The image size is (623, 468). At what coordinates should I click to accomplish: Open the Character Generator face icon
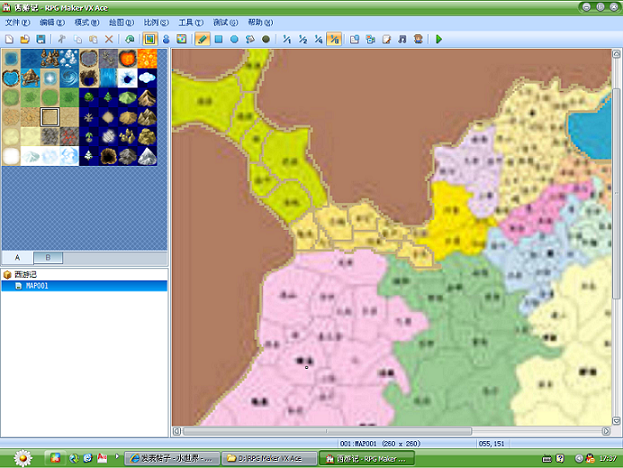(x=418, y=39)
